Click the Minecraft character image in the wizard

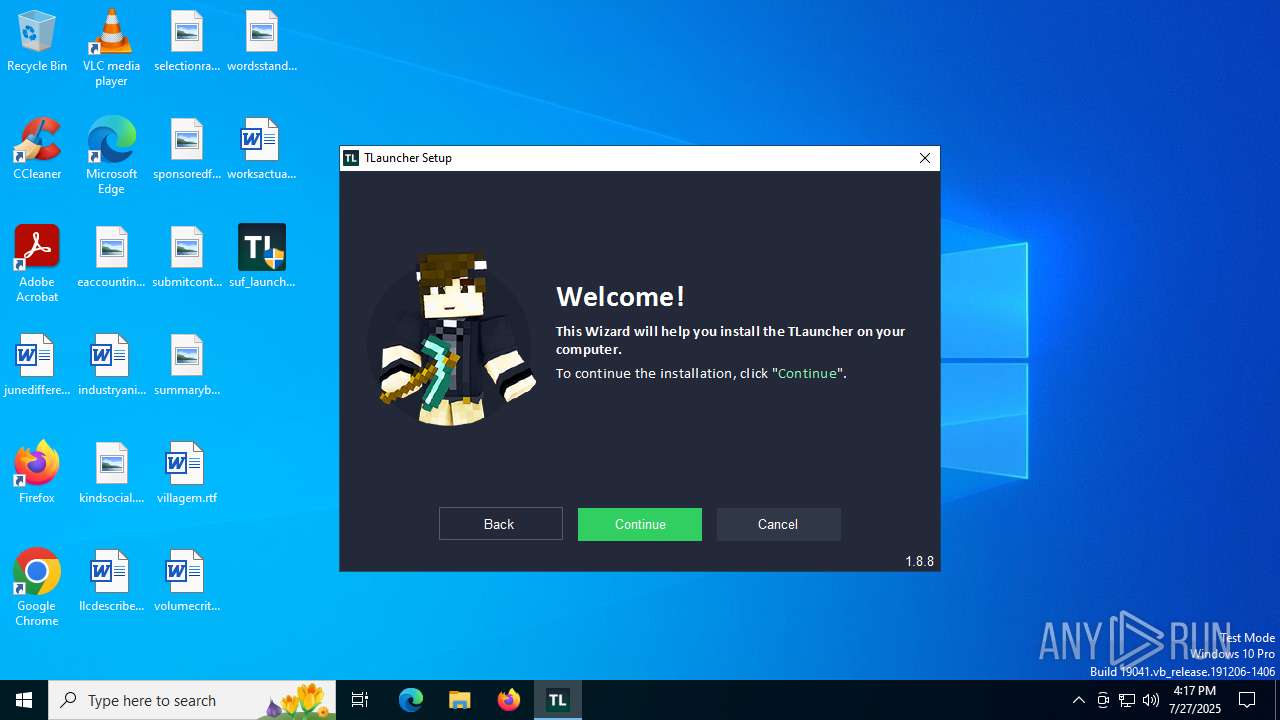pos(452,340)
